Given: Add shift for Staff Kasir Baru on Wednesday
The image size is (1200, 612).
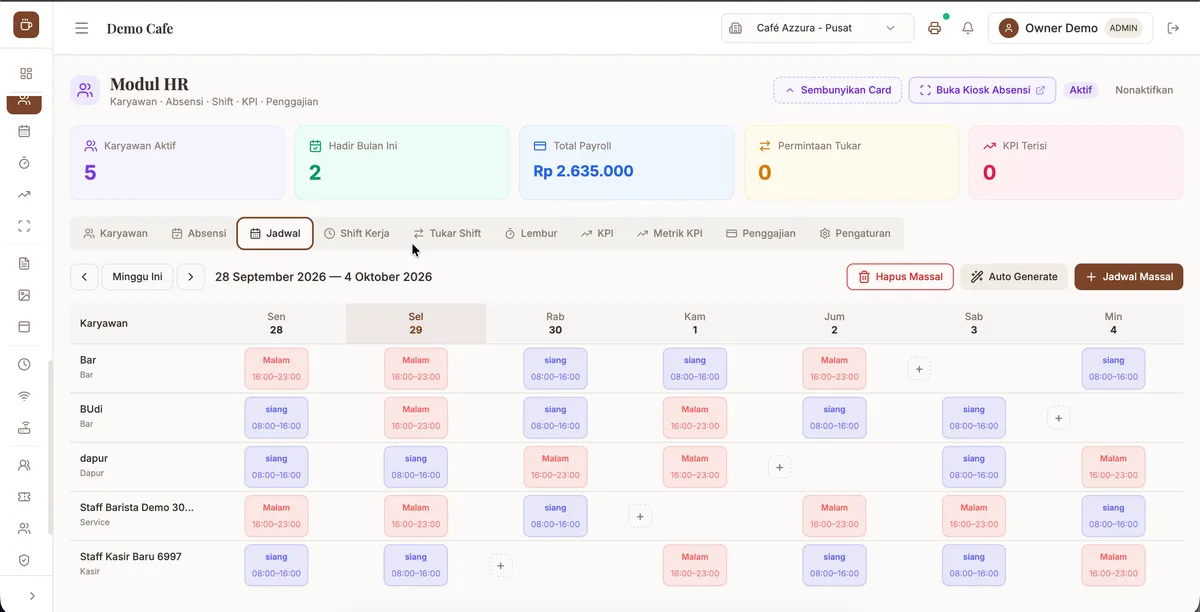Looking at the screenshot, I should 501,566.
